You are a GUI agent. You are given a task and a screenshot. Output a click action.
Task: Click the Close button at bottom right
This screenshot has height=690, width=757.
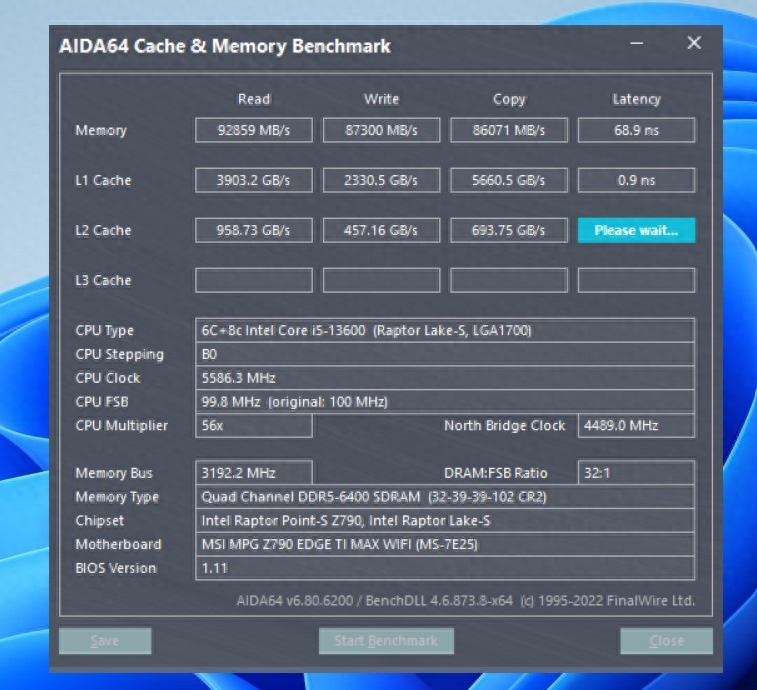(666, 641)
